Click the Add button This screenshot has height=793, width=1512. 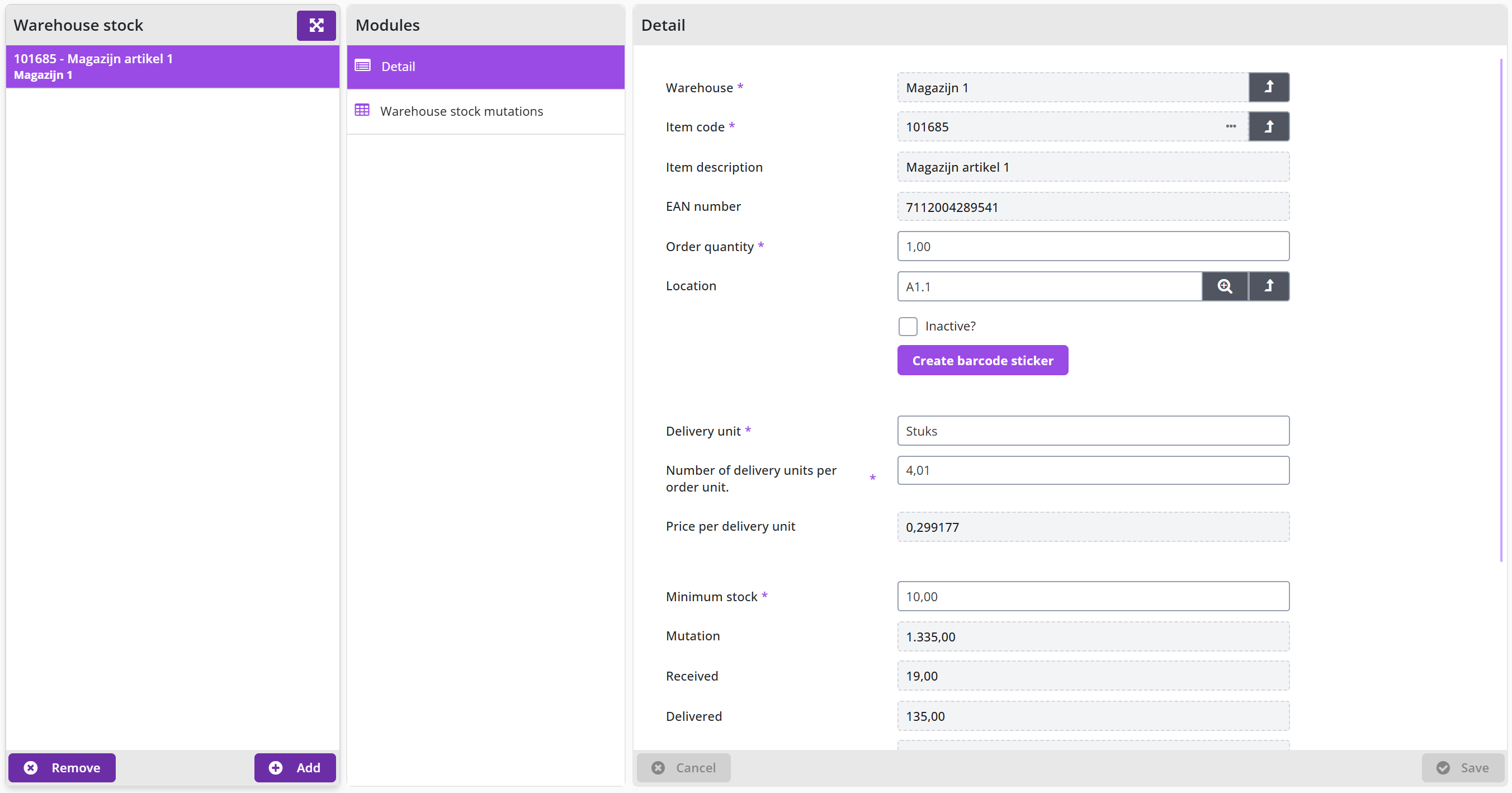point(295,768)
